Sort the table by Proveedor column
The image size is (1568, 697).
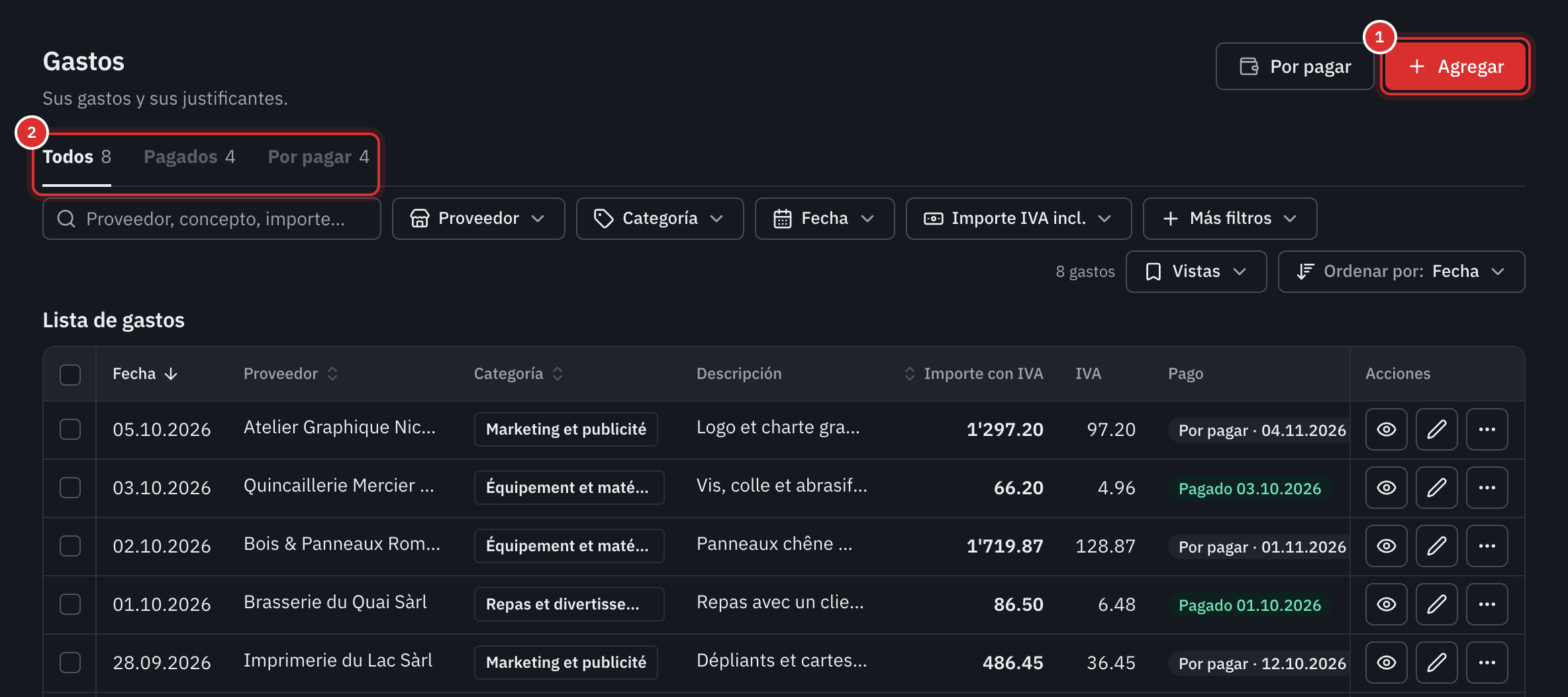(x=291, y=374)
